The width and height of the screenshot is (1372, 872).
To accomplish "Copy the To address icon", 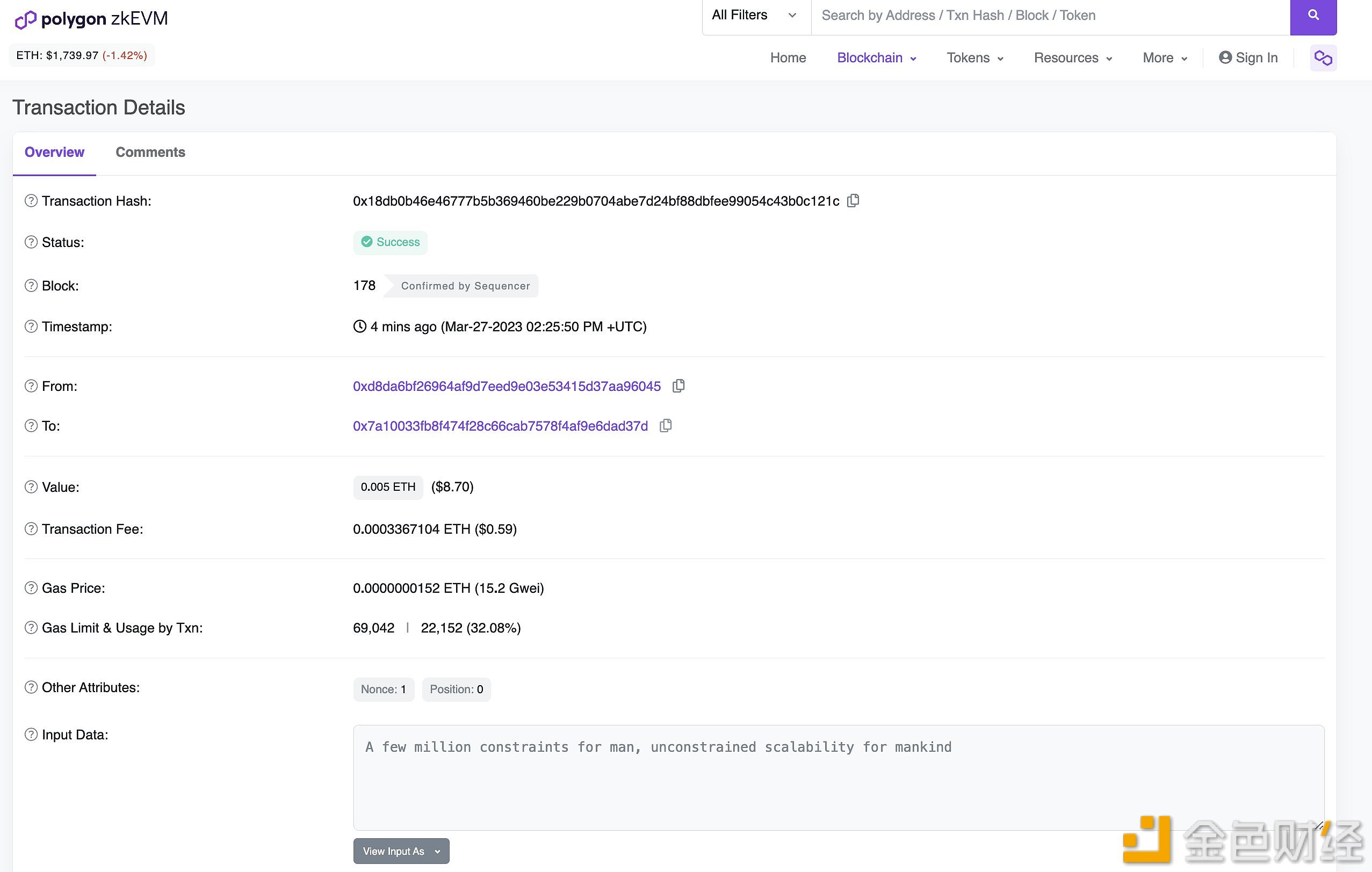I will pos(666,426).
